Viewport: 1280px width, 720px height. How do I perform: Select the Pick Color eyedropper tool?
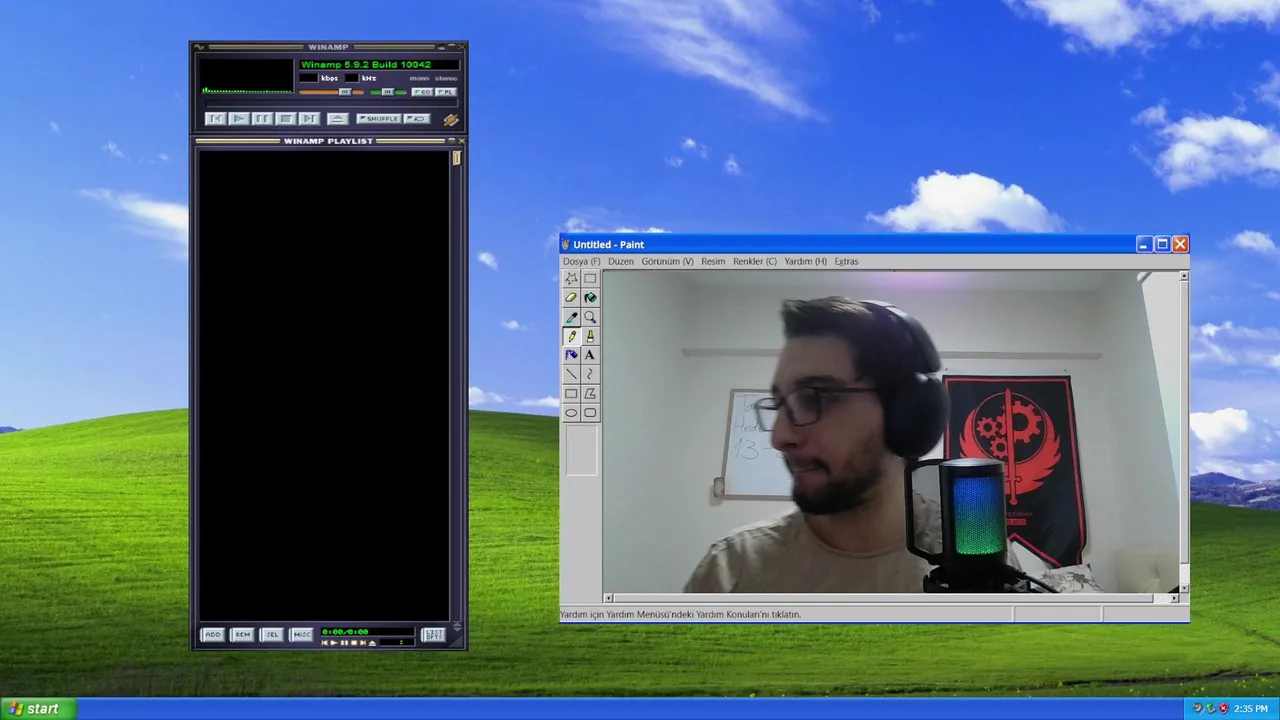(571, 317)
